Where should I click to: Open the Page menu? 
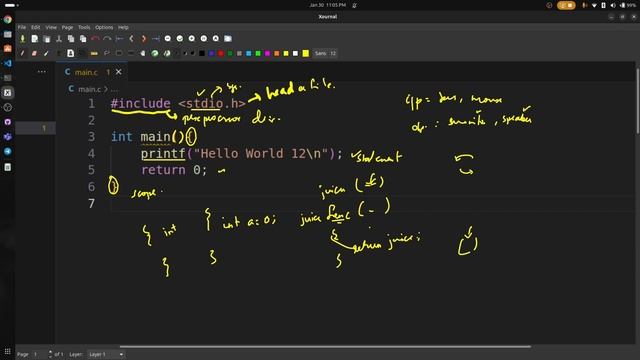tap(67, 27)
